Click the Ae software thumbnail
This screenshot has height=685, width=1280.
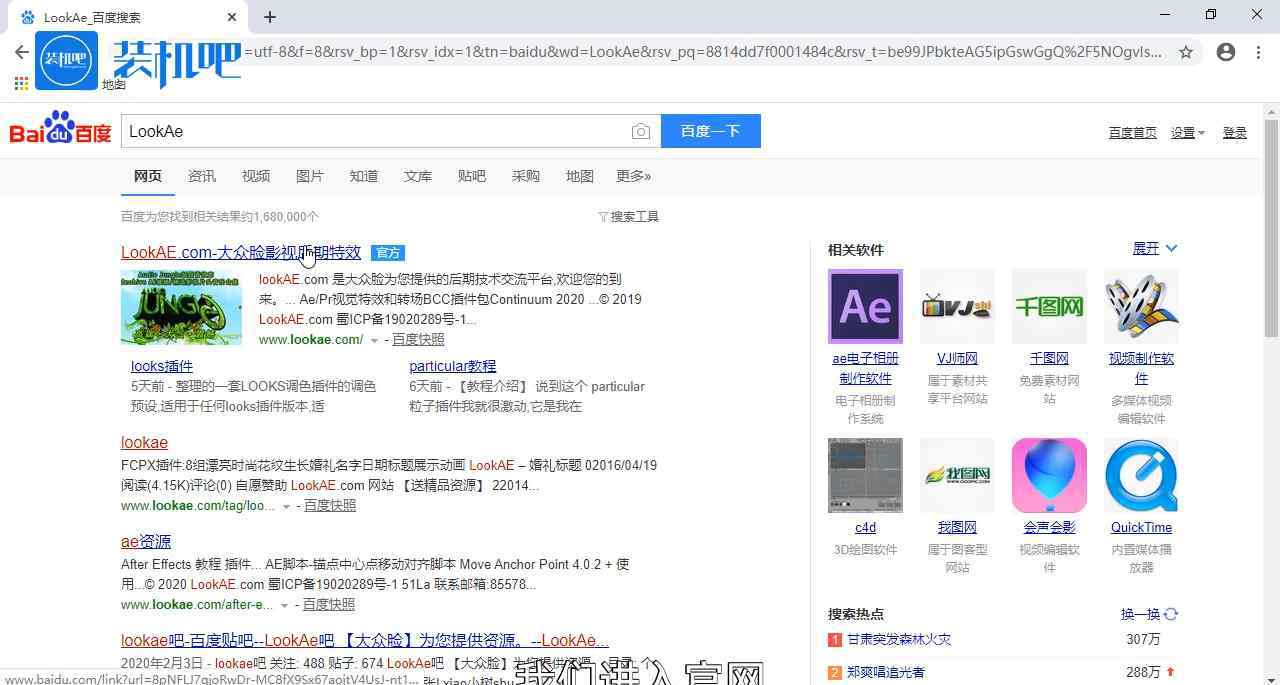(865, 306)
